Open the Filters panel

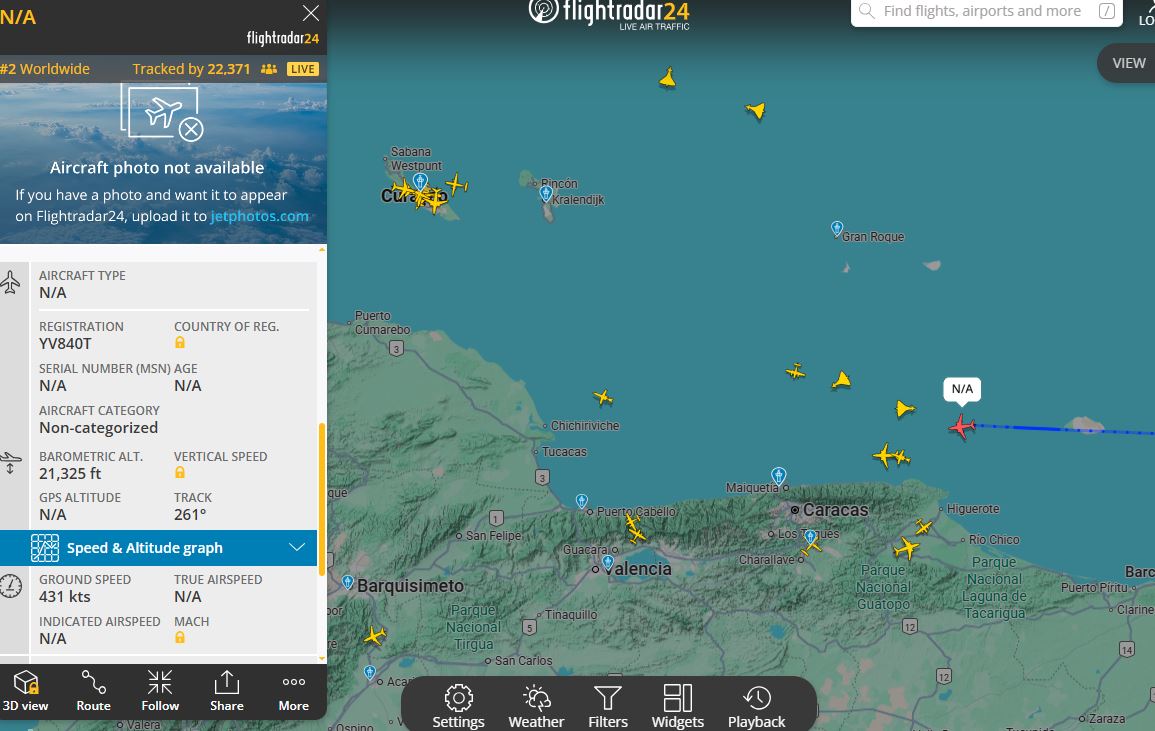[608, 707]
